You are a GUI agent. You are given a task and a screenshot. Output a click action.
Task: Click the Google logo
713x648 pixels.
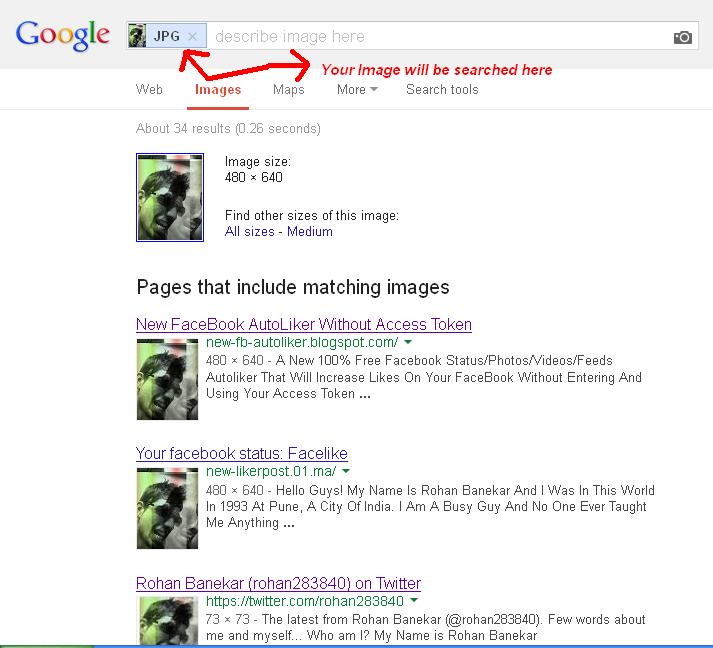coord(63,35)
